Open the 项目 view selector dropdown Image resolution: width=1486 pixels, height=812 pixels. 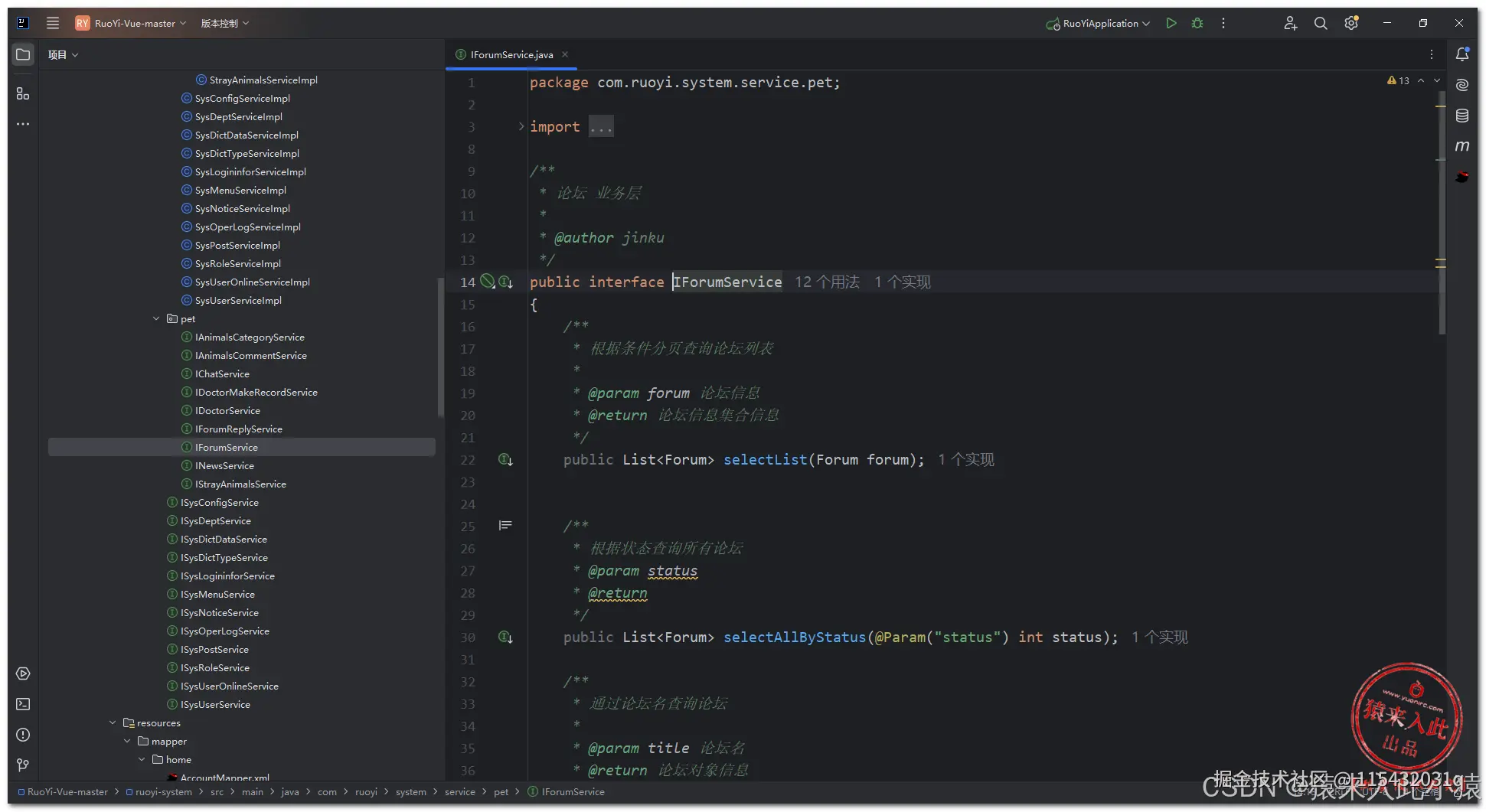click(64, 54)
